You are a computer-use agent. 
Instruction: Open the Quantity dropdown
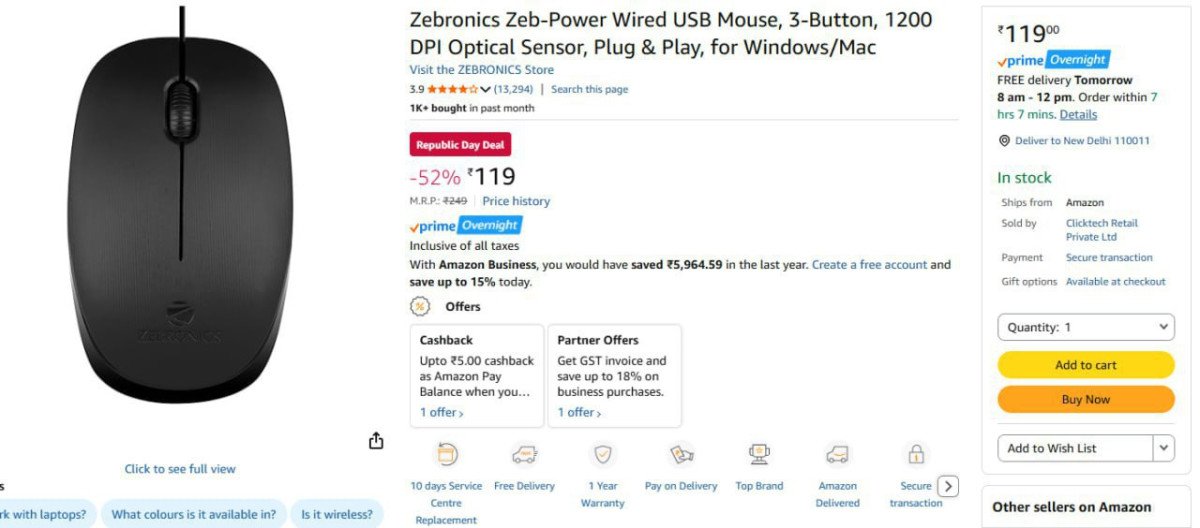point(1086,327)
